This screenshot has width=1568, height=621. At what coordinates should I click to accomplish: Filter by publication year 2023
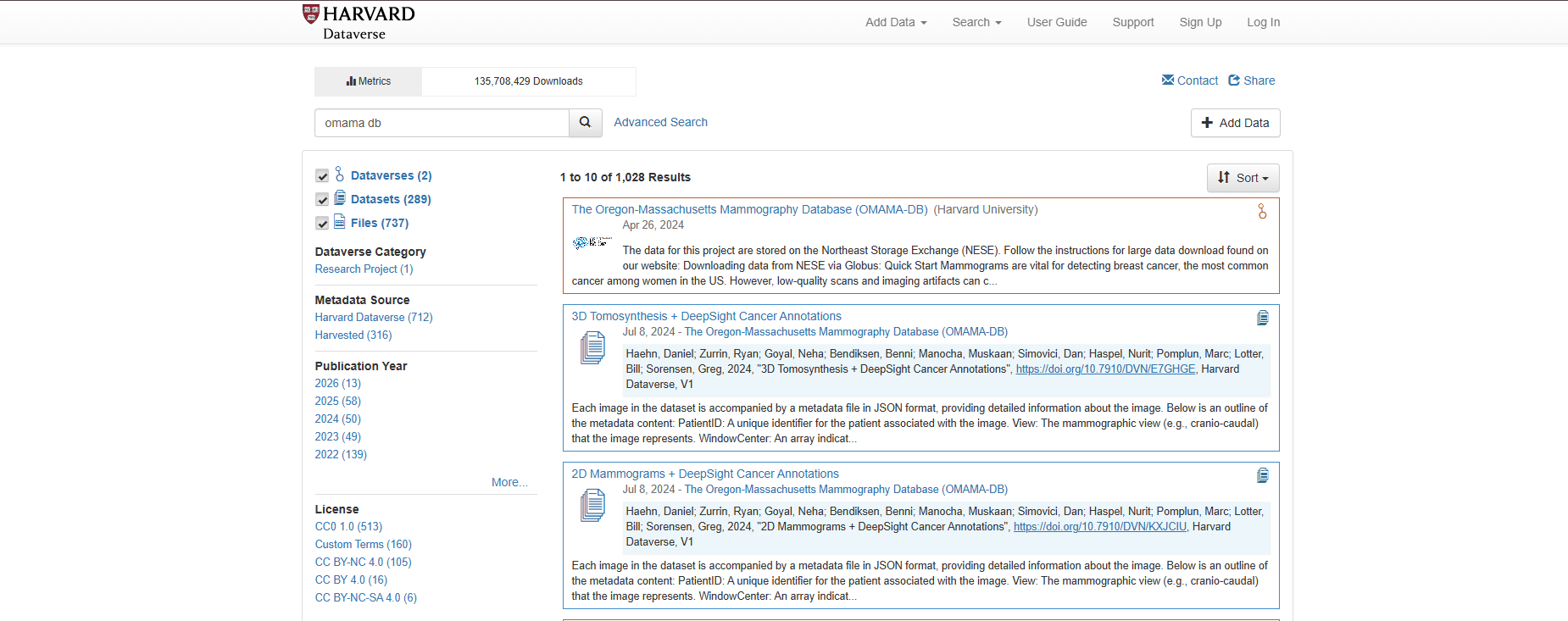point(337,436)
